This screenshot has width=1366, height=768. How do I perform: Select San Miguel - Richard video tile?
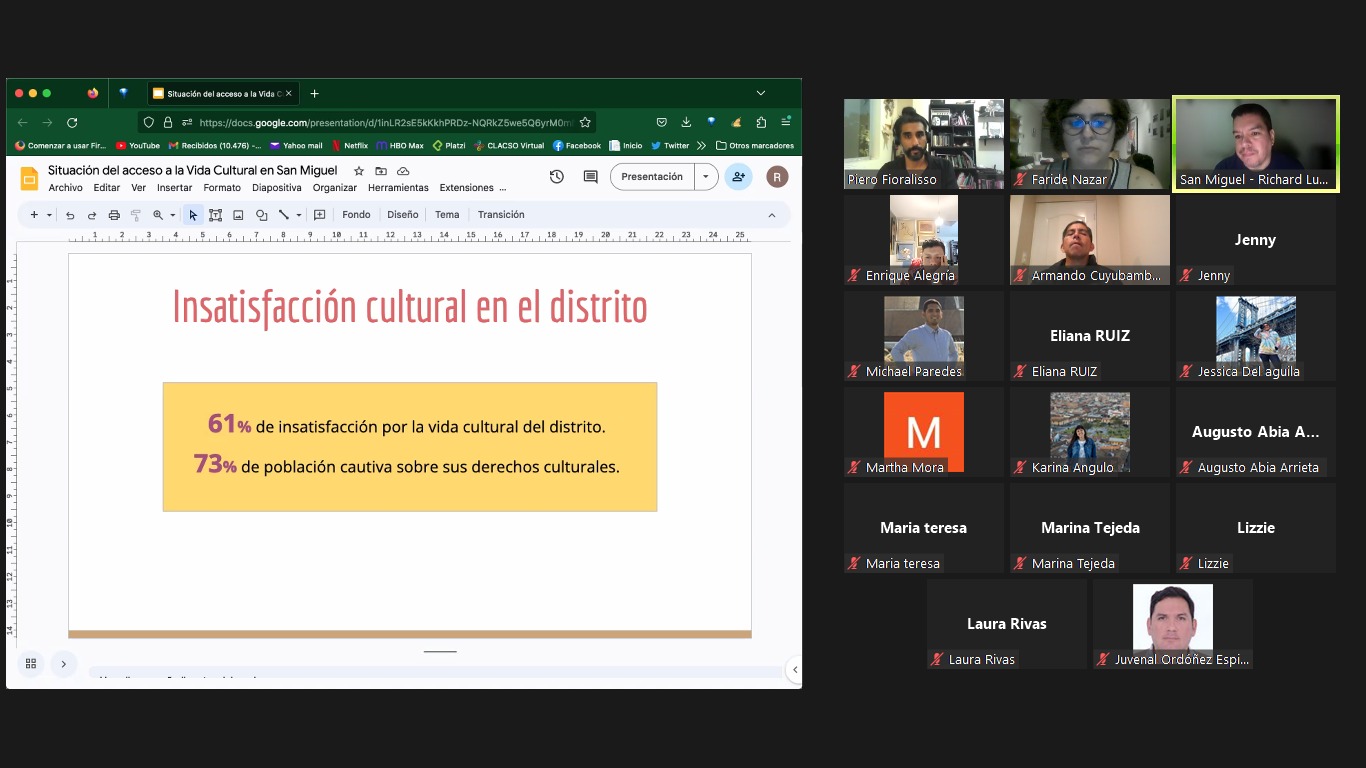click(x=1255, y=144)
